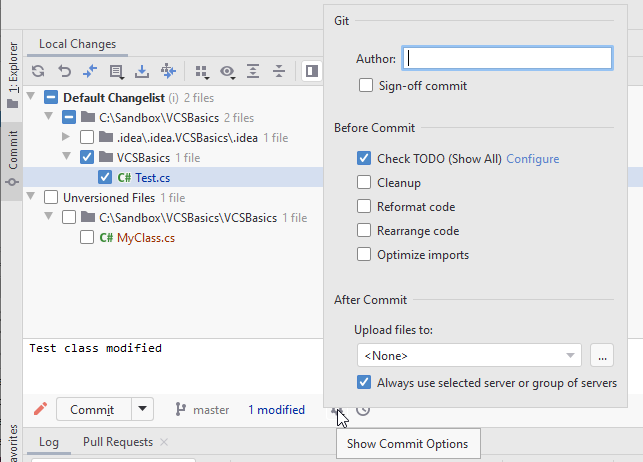Open the View Options eye icon
The width and height of the screenshot is (643, 462).
[x=227, y=71]
